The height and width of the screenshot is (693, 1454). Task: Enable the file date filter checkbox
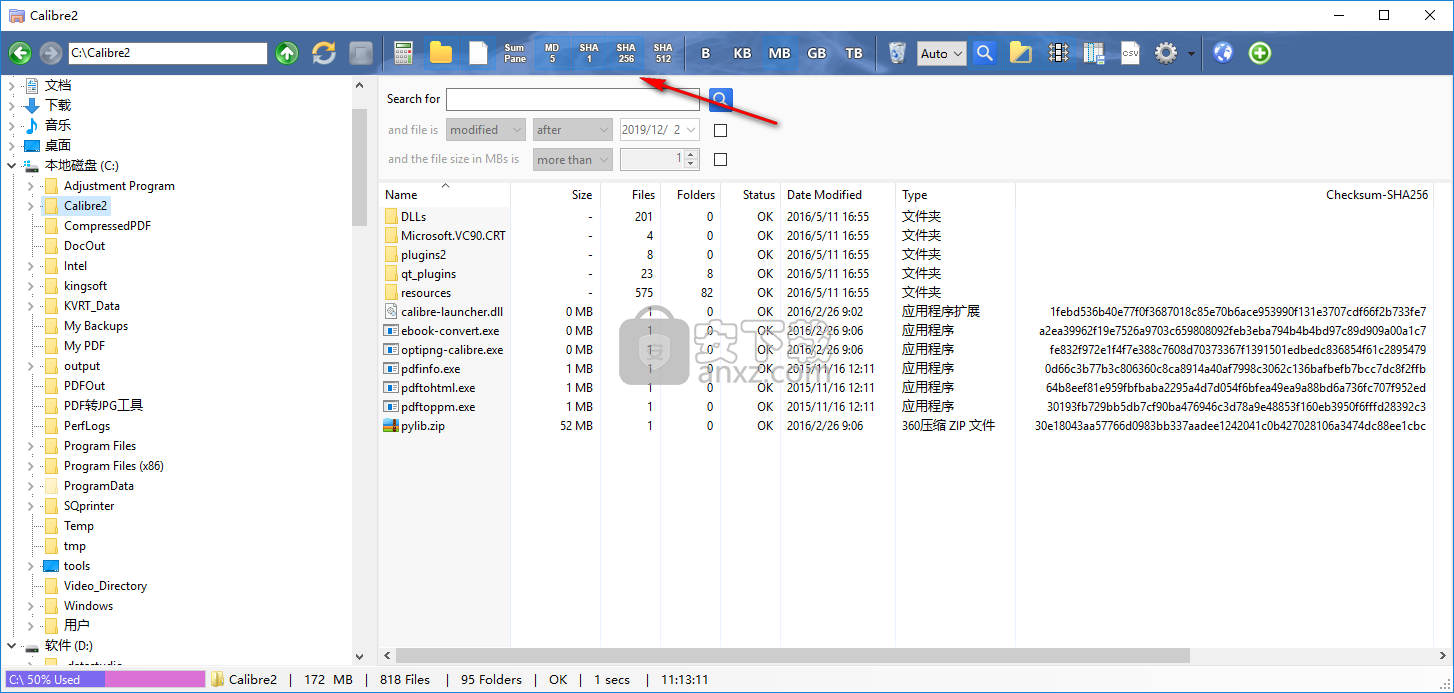pyautogui.click(x=720, y=130)
